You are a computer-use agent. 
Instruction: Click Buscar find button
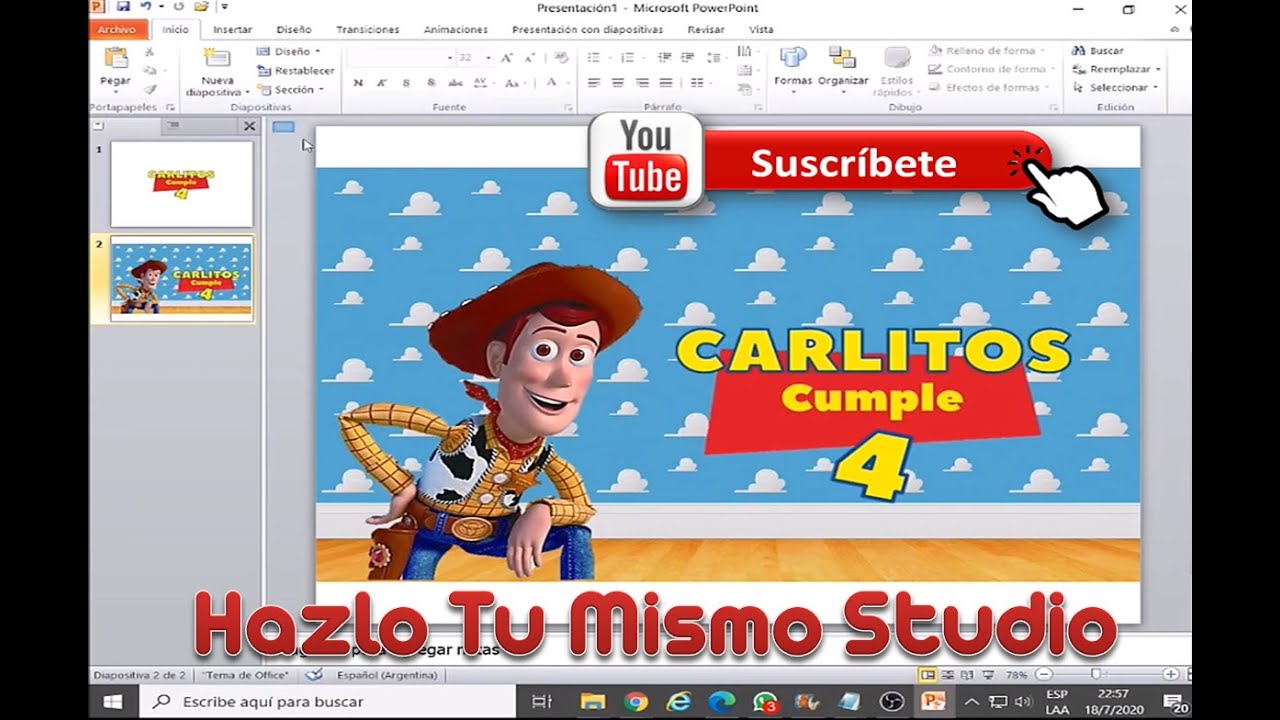point(1097,50)
